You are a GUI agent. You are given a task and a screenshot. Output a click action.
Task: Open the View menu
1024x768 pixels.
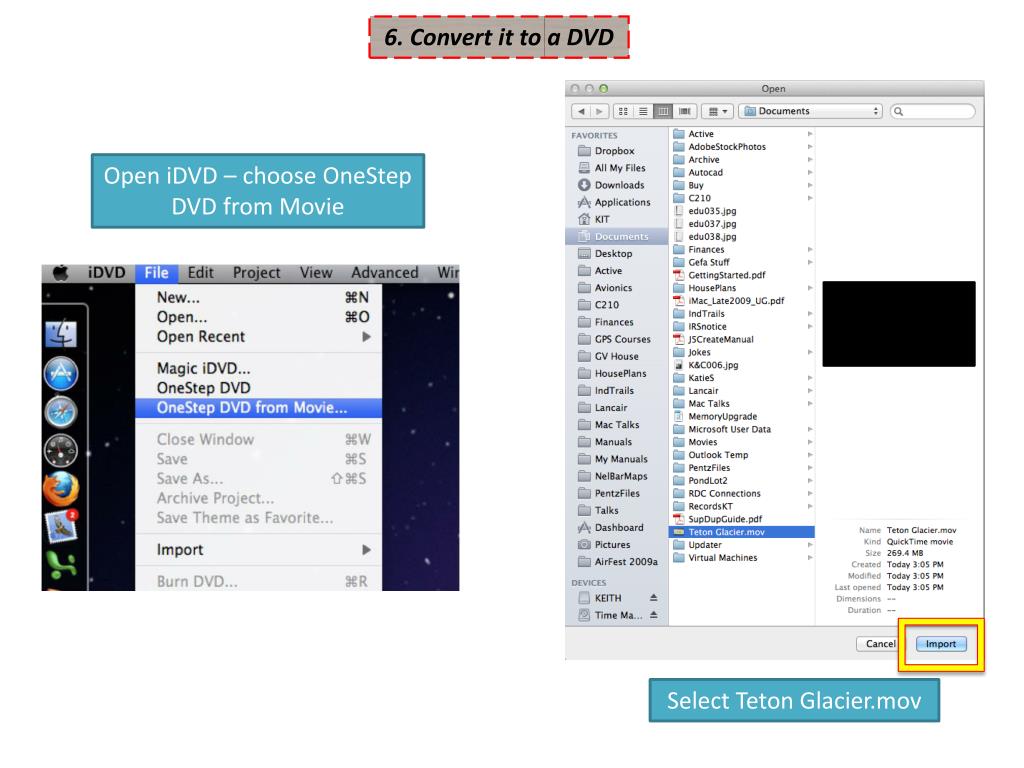316,272
